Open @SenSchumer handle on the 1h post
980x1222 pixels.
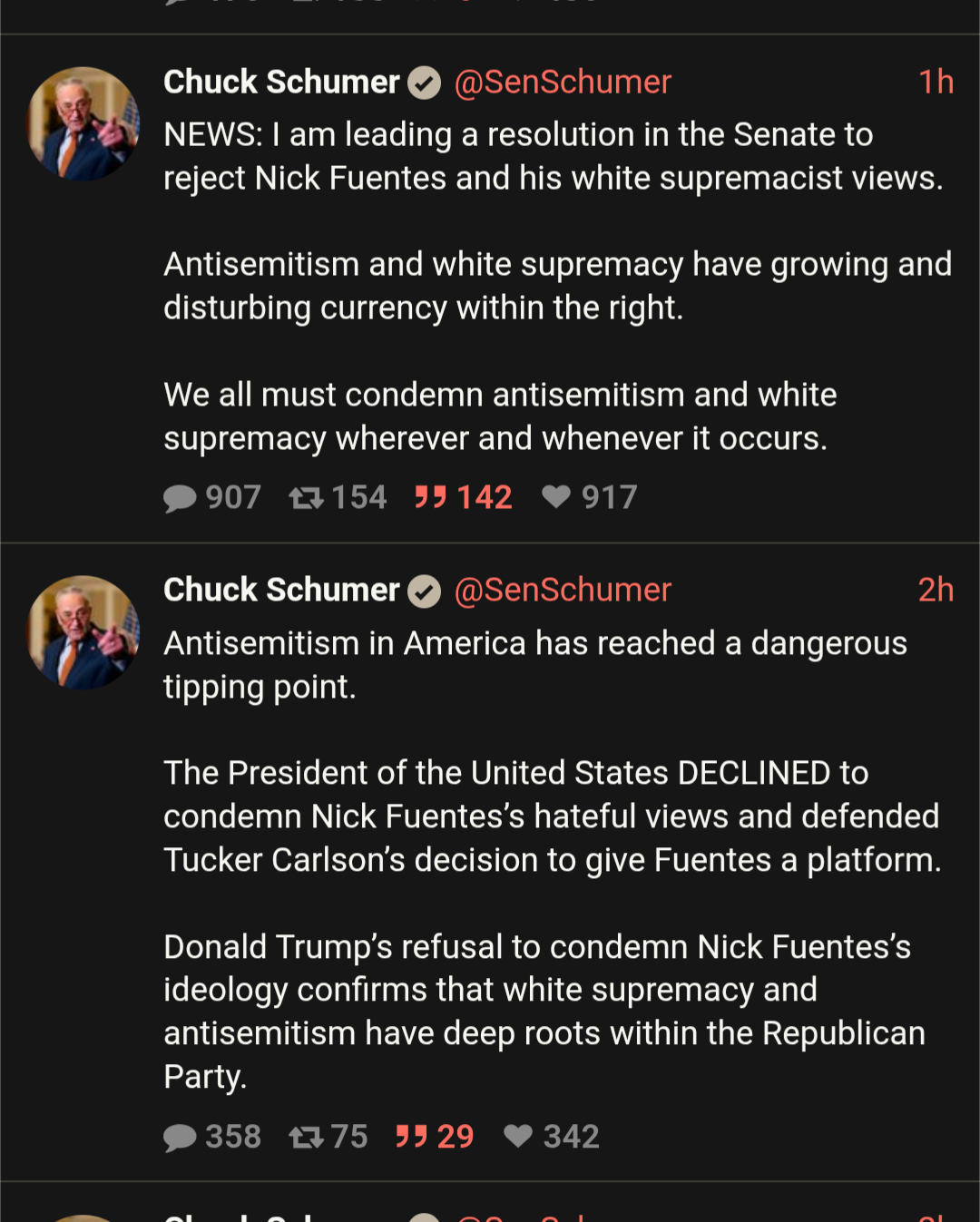(563, 83)
